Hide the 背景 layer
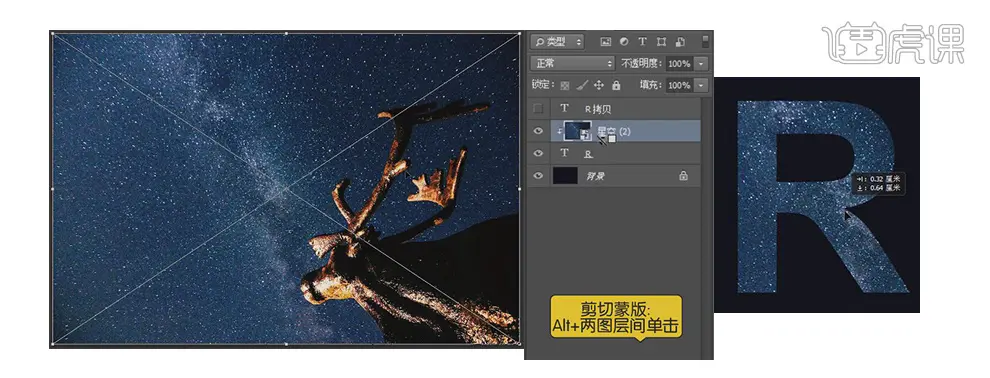990x378 pixels. tap(538, 176)
